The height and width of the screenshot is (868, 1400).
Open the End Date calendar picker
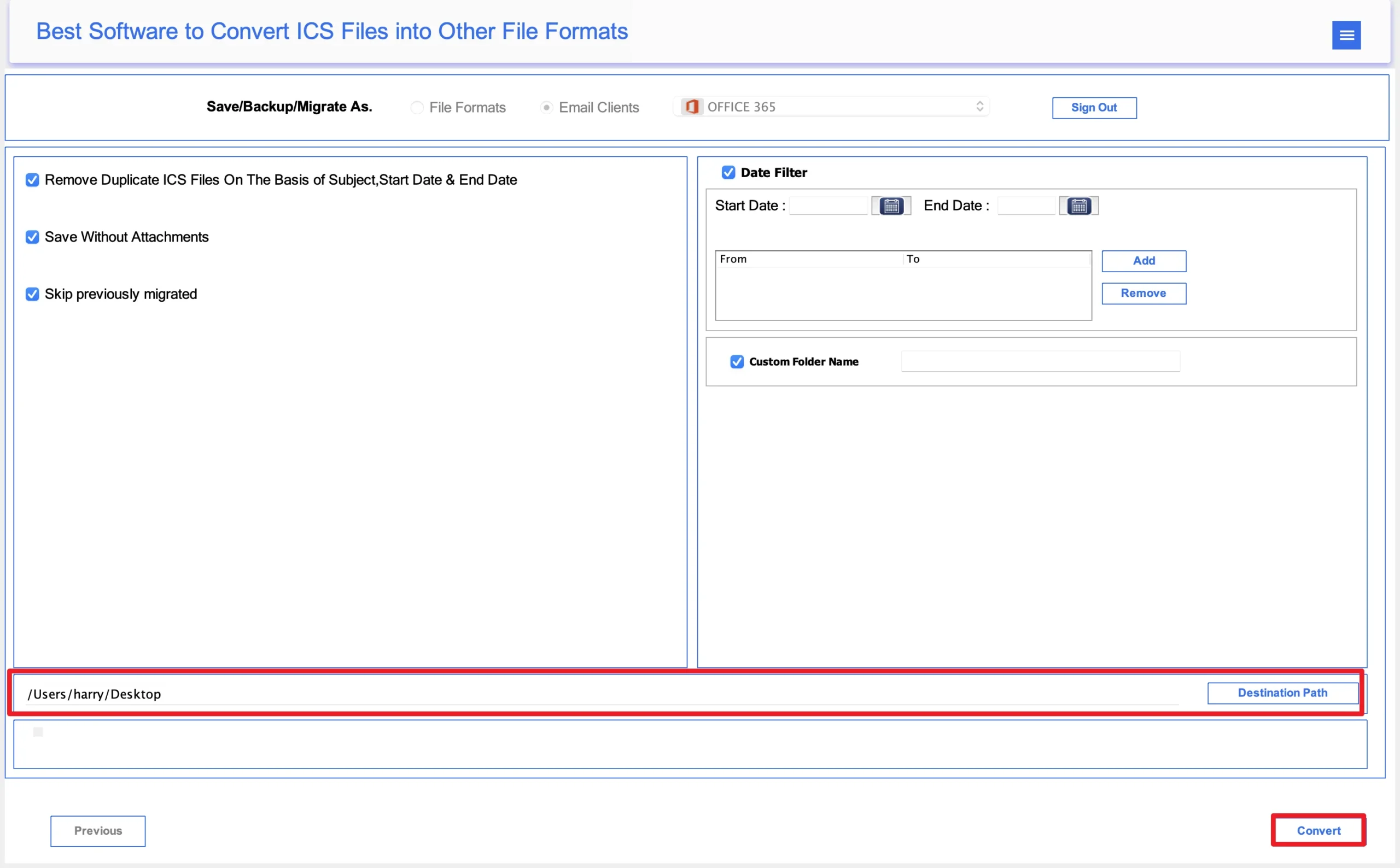pyautogui.click(x=1078, y=206)
